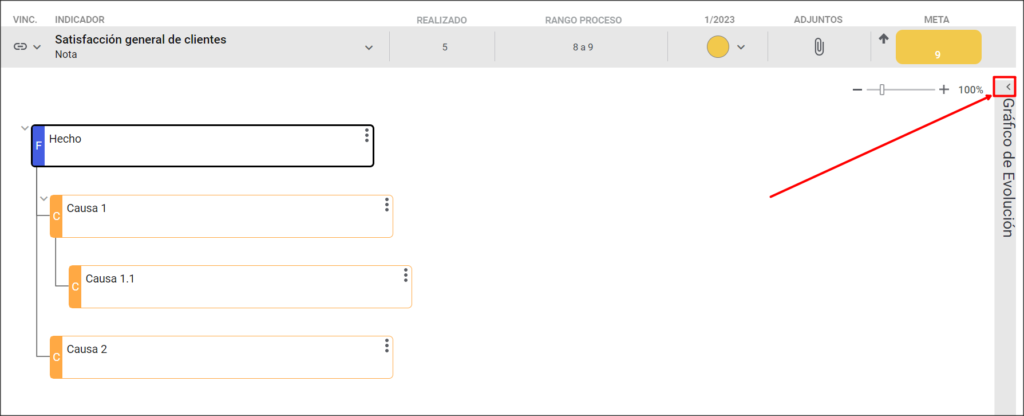The width and height of the screenshot is (1024, 416).
Task: Expand the indicator name dropdown chevron
Action: coord(369,48)
